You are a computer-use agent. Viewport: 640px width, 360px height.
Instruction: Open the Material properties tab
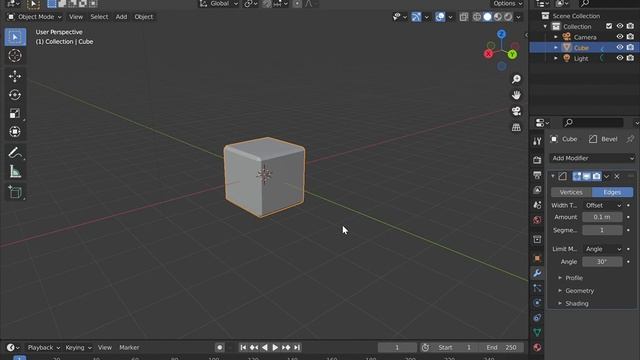tap(537, 347)
